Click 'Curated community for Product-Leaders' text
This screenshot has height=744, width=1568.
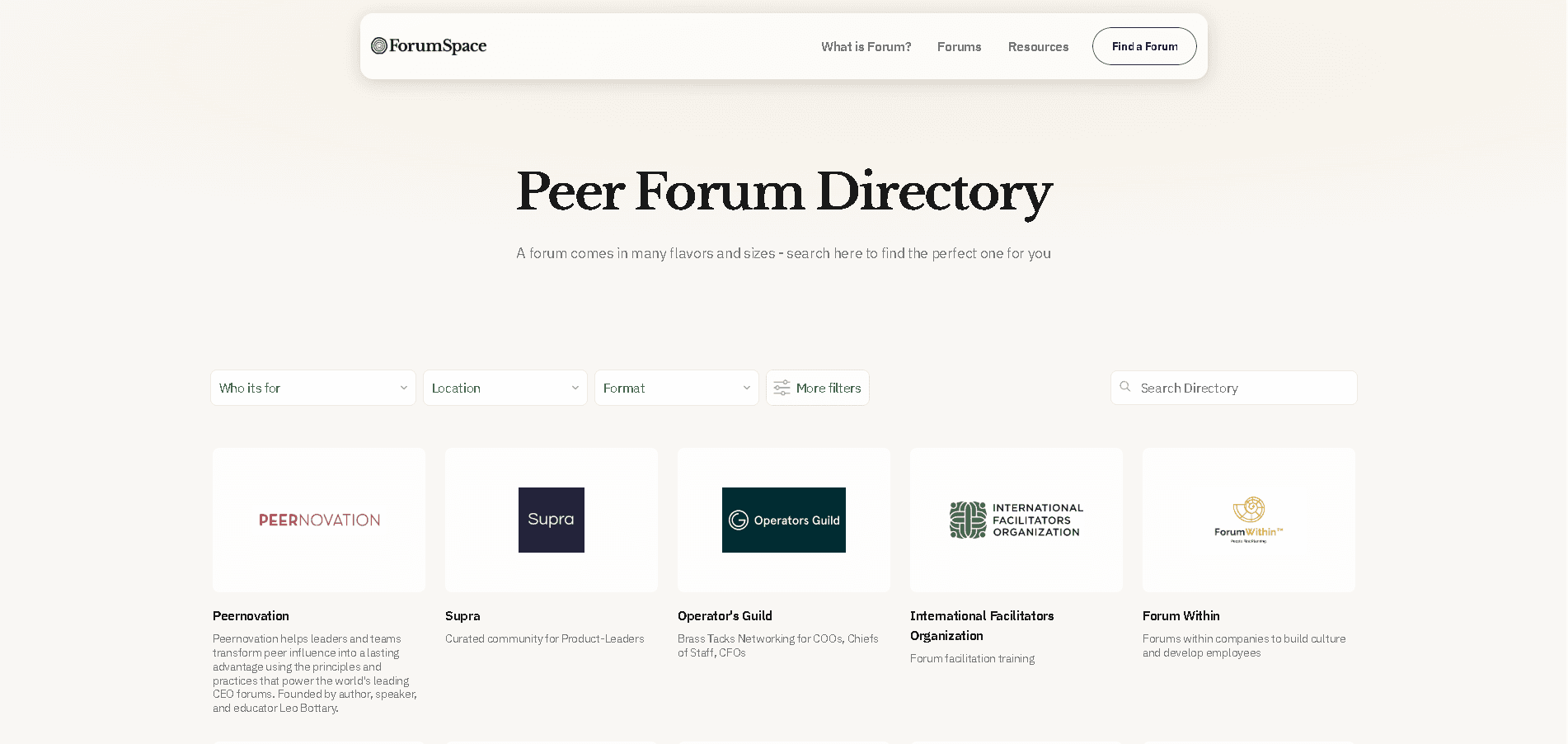pos(545,639)
